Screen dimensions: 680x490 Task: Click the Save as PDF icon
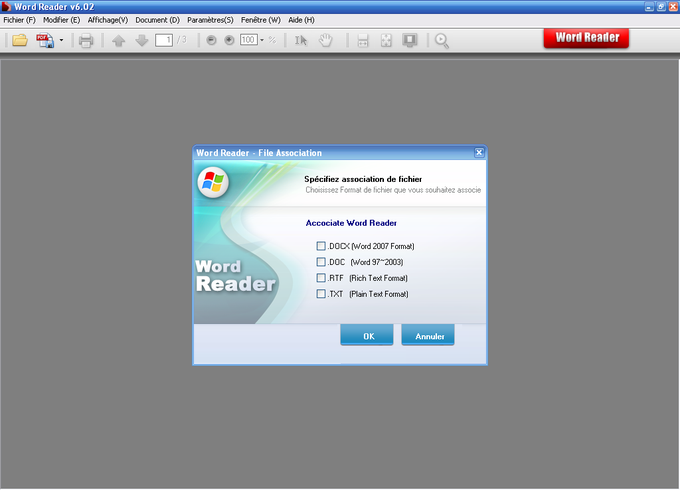click(45, 40)
